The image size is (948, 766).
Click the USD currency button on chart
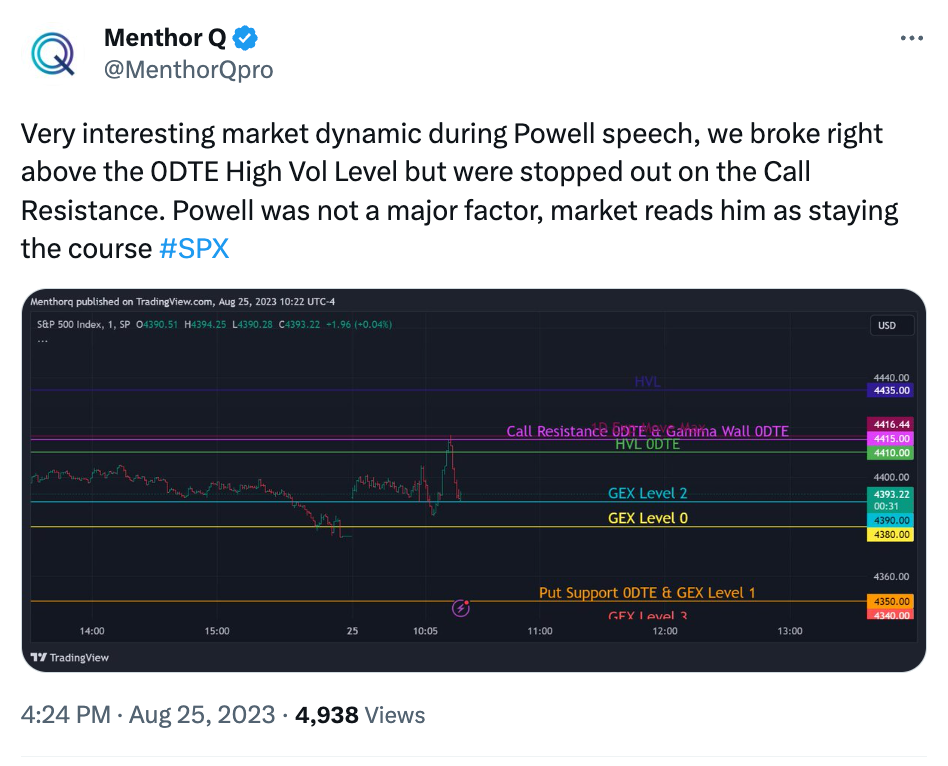887,325
